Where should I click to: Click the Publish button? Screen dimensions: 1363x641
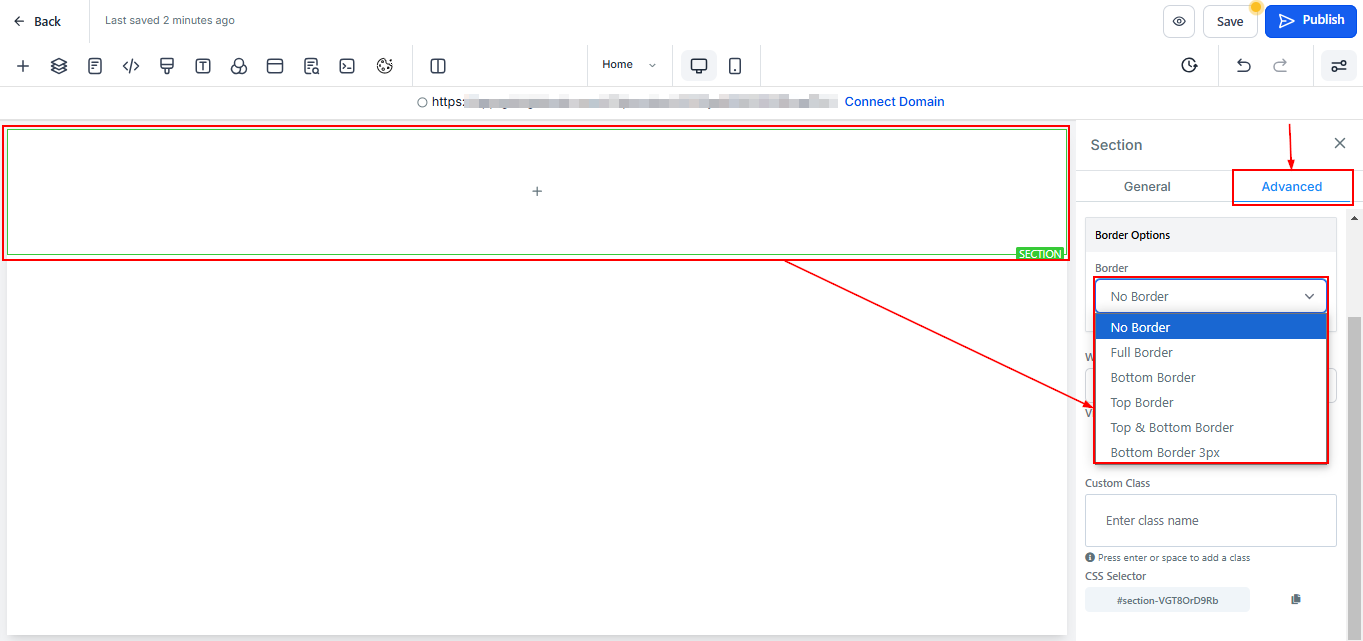coord(1310,21)
